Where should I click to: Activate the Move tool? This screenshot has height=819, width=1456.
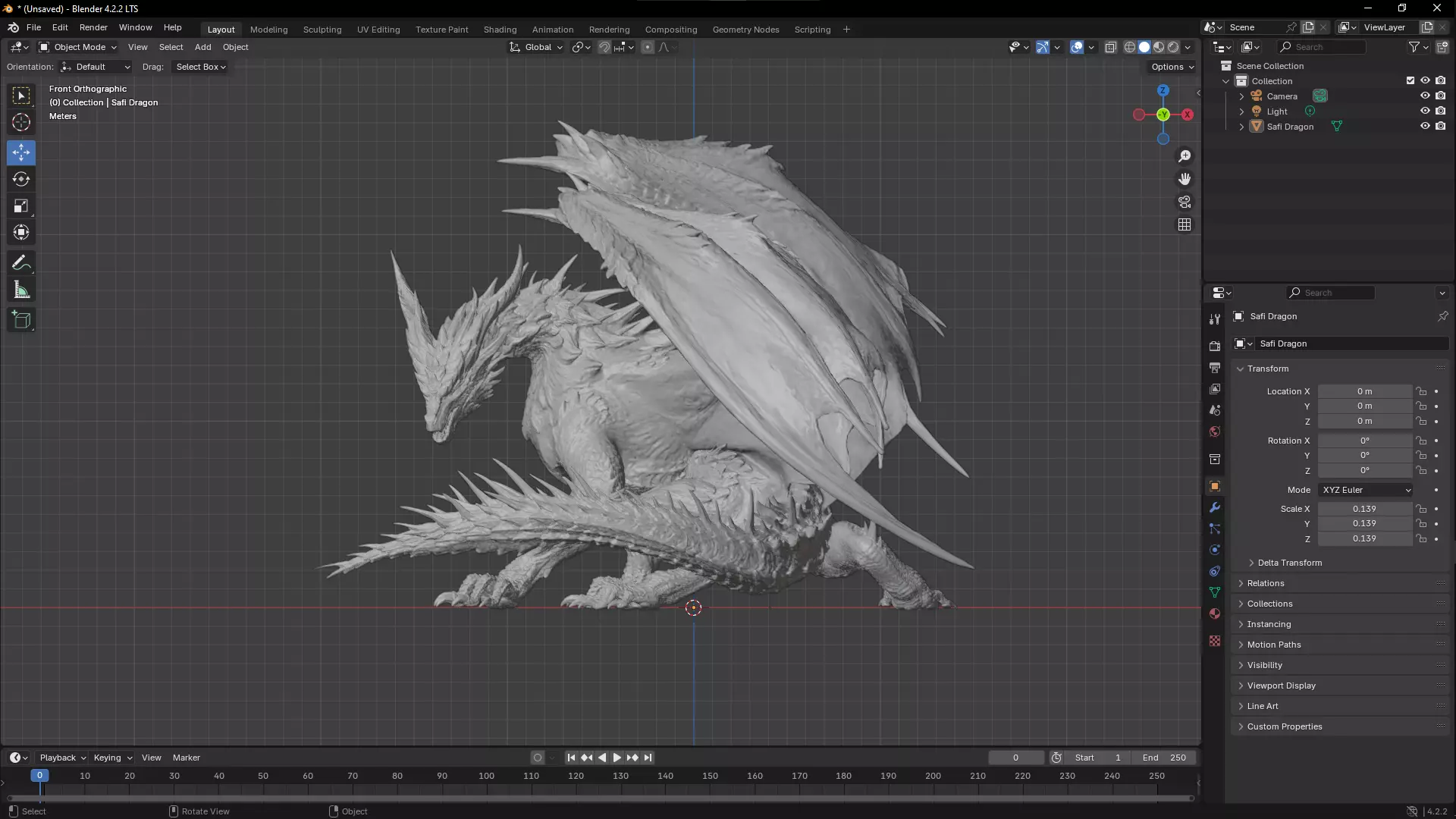tap(21, 152)
